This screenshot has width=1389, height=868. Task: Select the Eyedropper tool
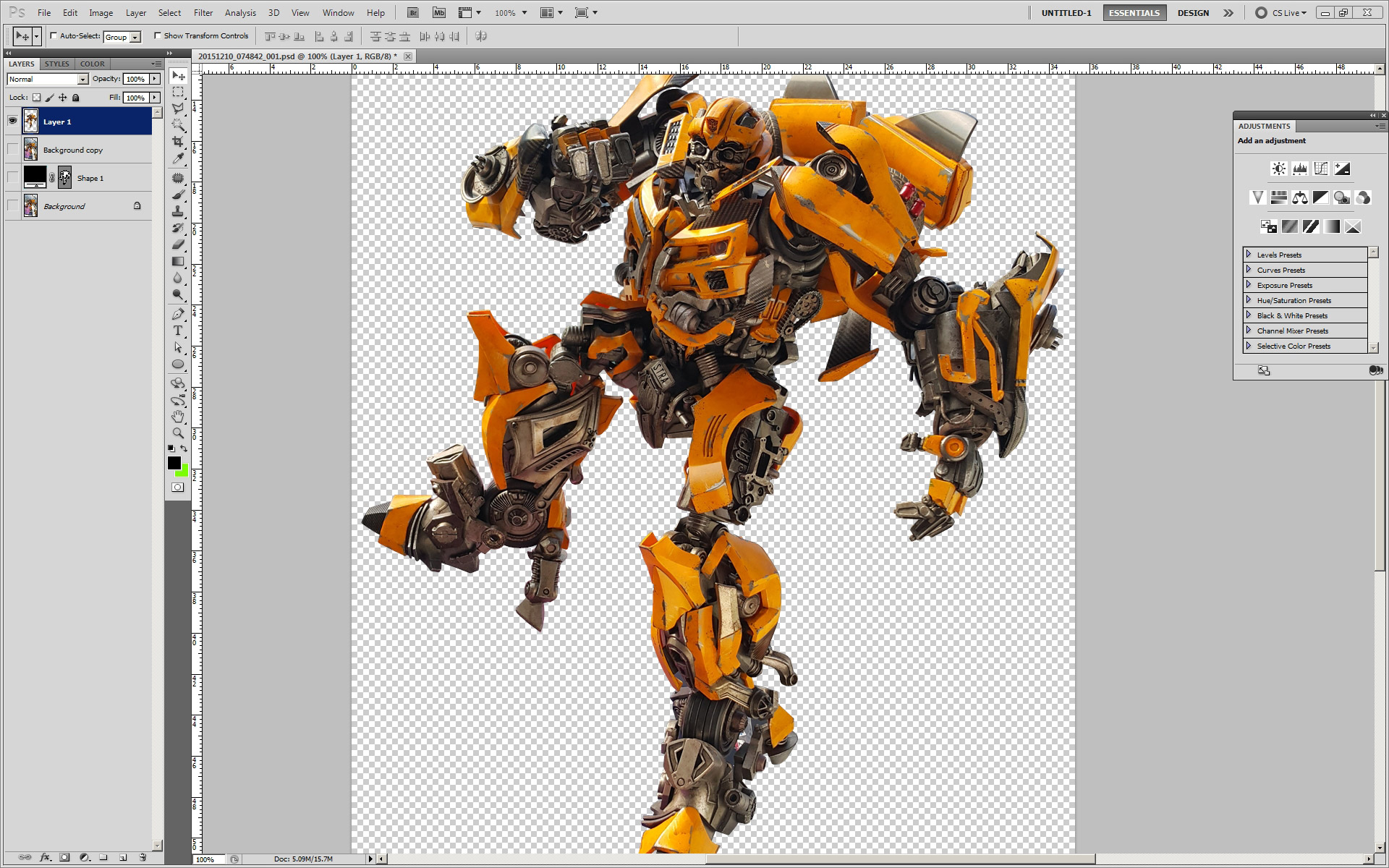[178, 159]
